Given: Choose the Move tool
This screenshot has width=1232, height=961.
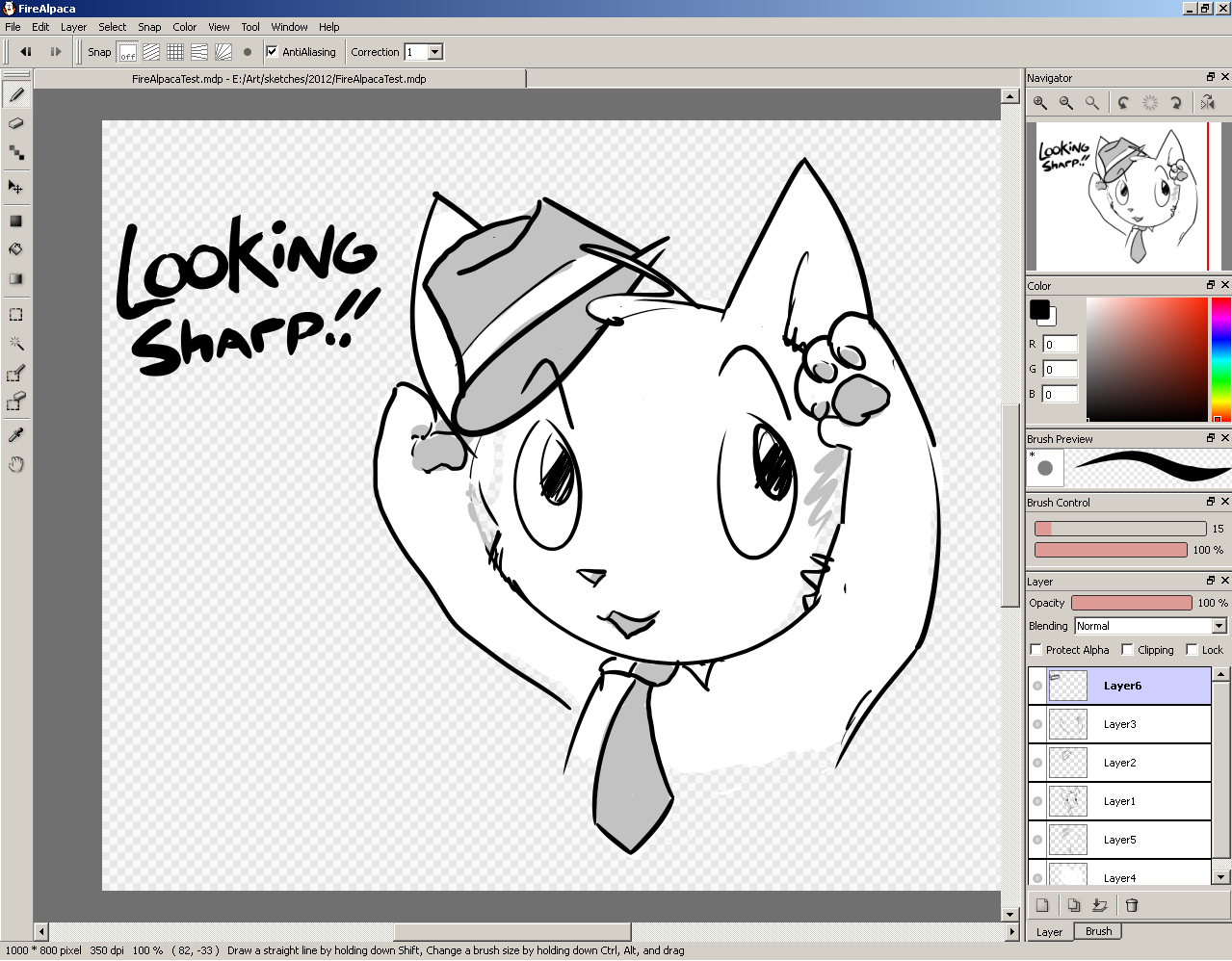Looking at the screenshot, I should (16, 187).
